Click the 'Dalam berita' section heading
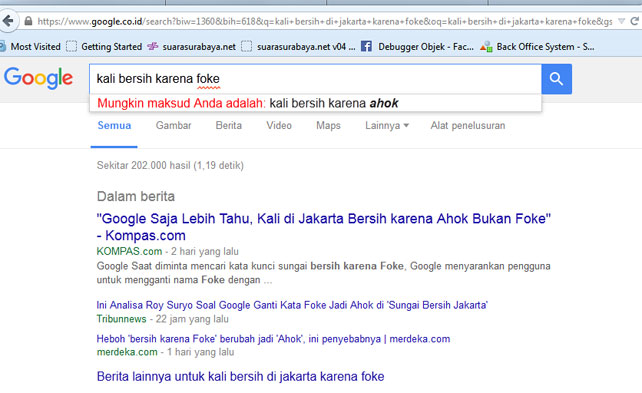 point(136,196)
